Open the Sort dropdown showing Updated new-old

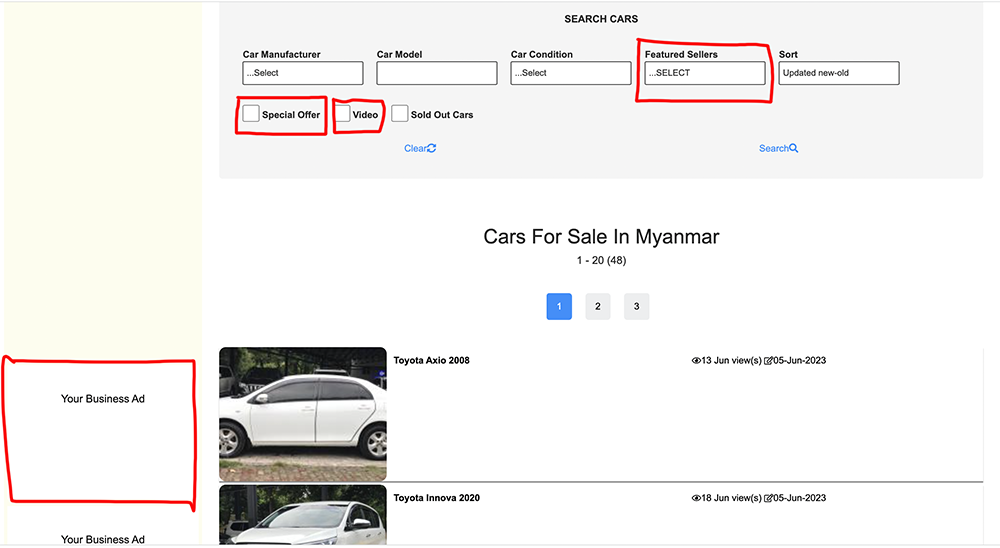coord(839,73)
